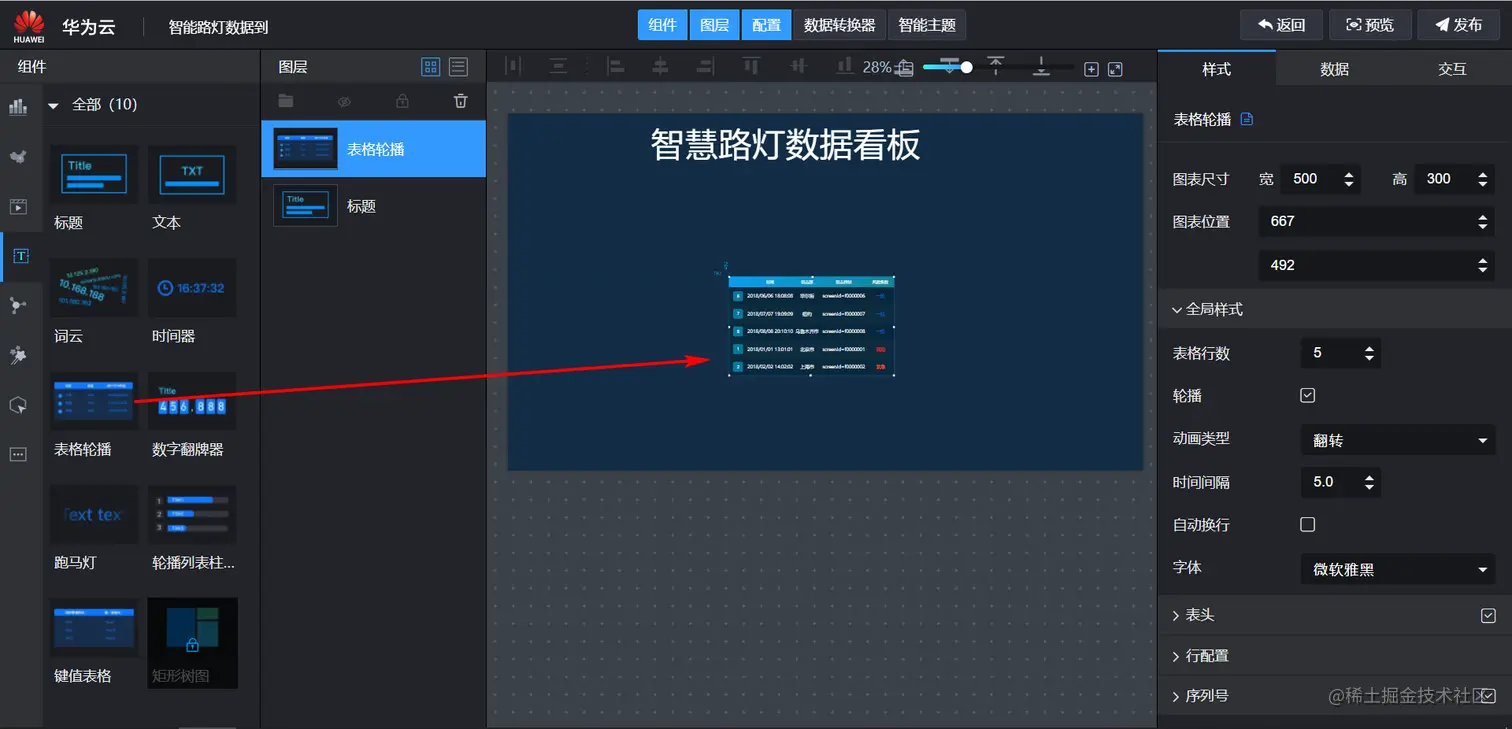Click the align bottom toolbar icon

coord(845,67)
